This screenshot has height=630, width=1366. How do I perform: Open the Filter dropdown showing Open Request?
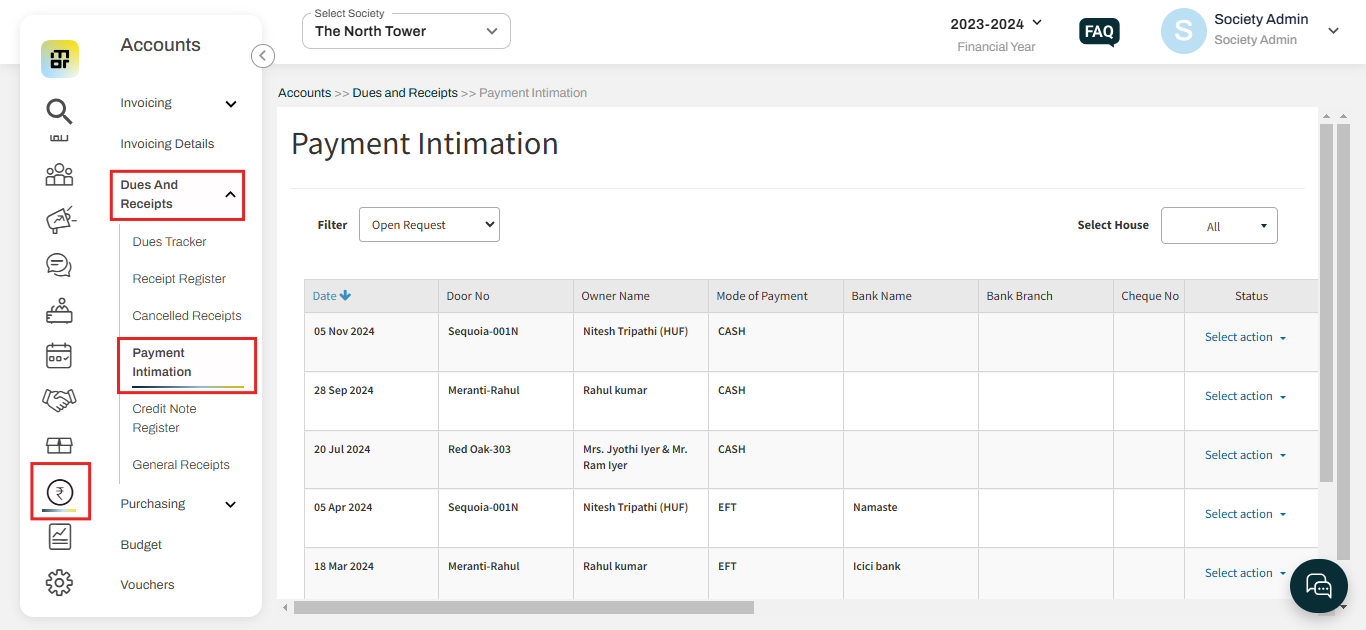[x=429, y=224]
